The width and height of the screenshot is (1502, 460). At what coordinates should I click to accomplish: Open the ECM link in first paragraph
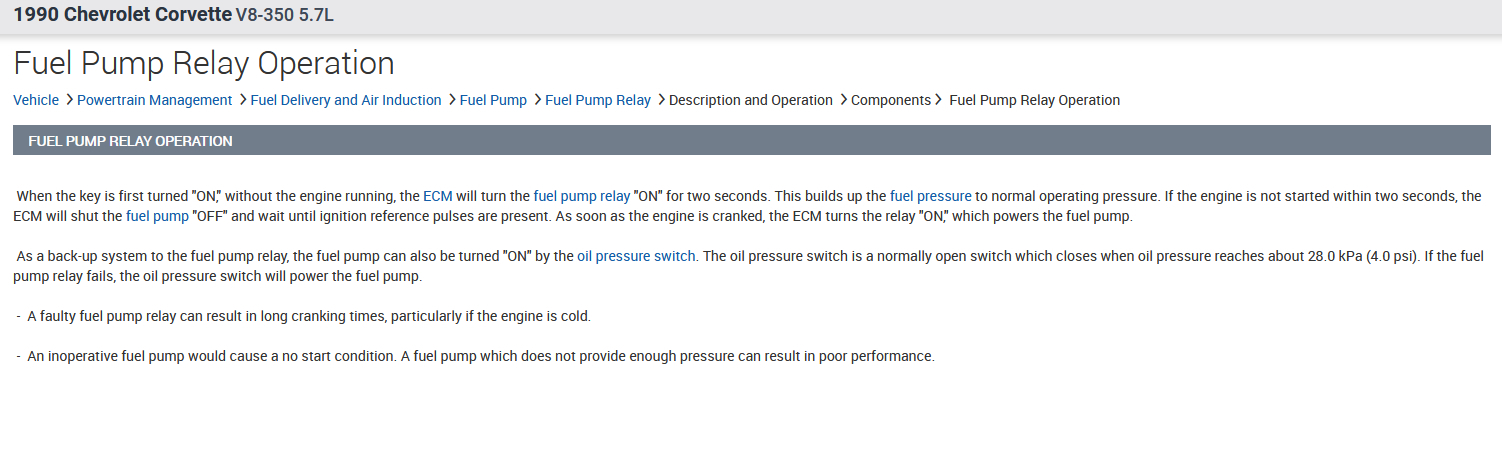(x=438, y=197)
